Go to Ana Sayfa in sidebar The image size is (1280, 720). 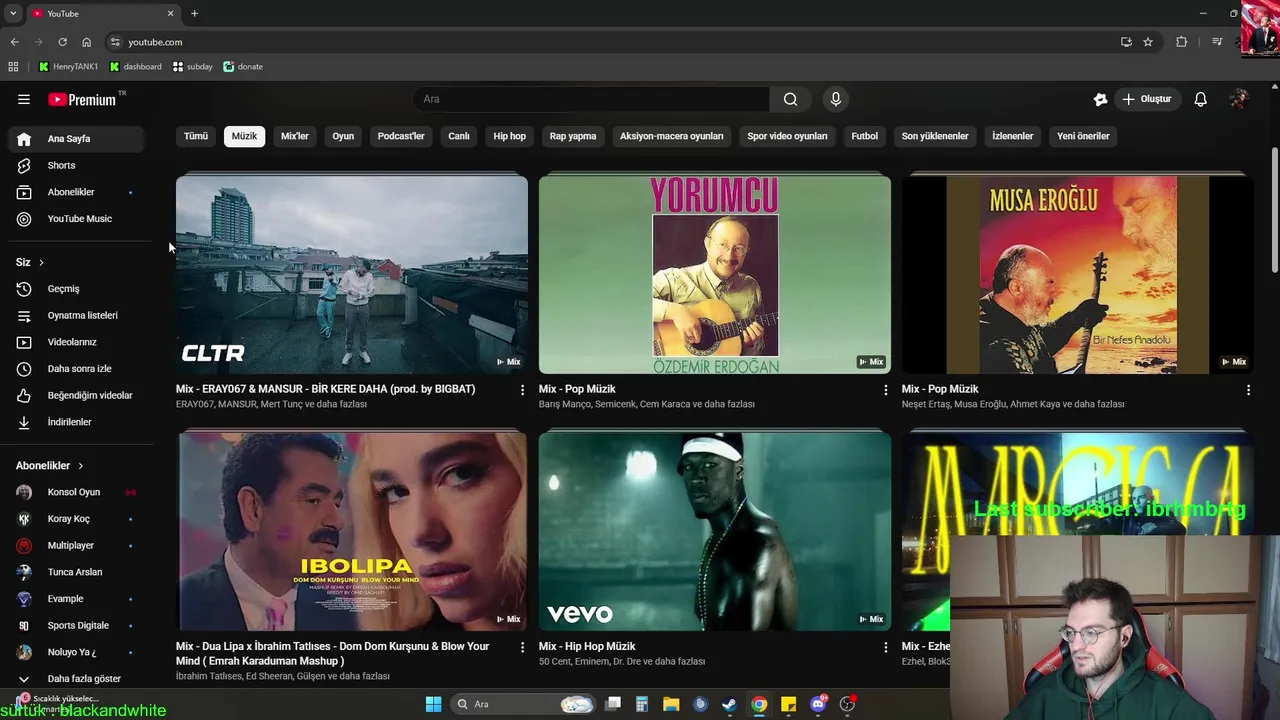pyautogui.click(x=76, y=139)
